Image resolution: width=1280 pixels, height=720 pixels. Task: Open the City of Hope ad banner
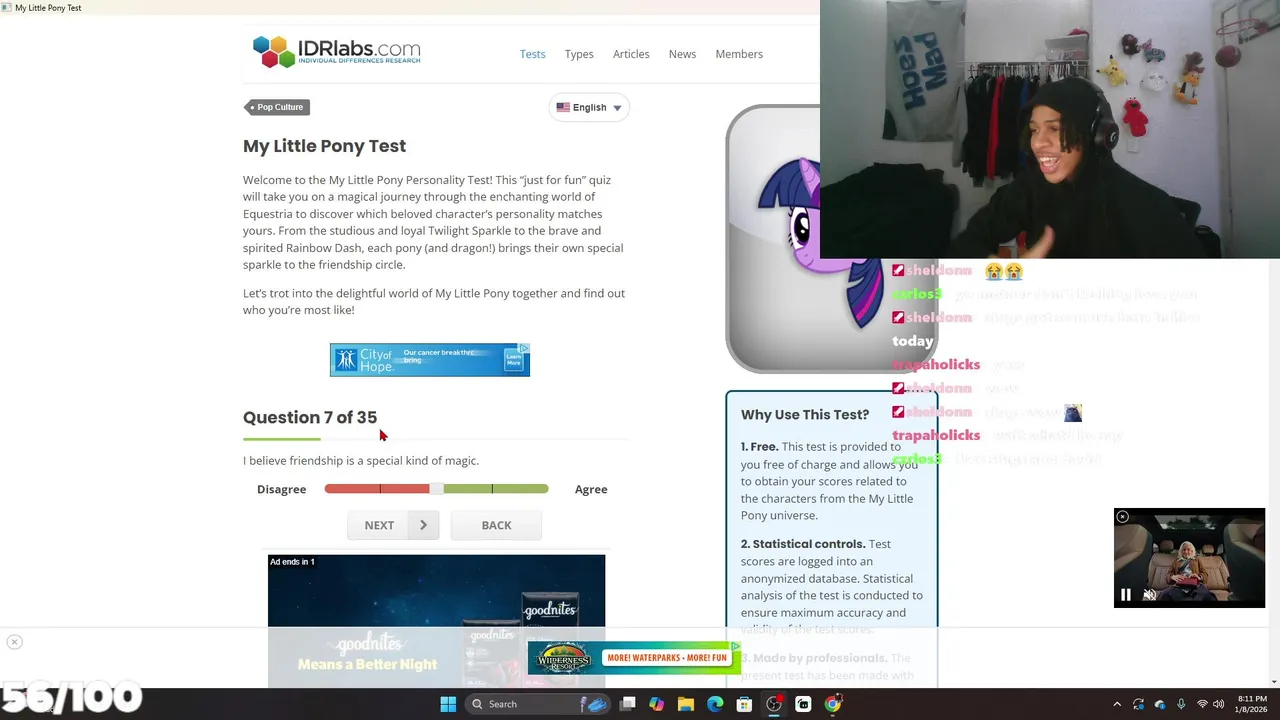point(430,360)
